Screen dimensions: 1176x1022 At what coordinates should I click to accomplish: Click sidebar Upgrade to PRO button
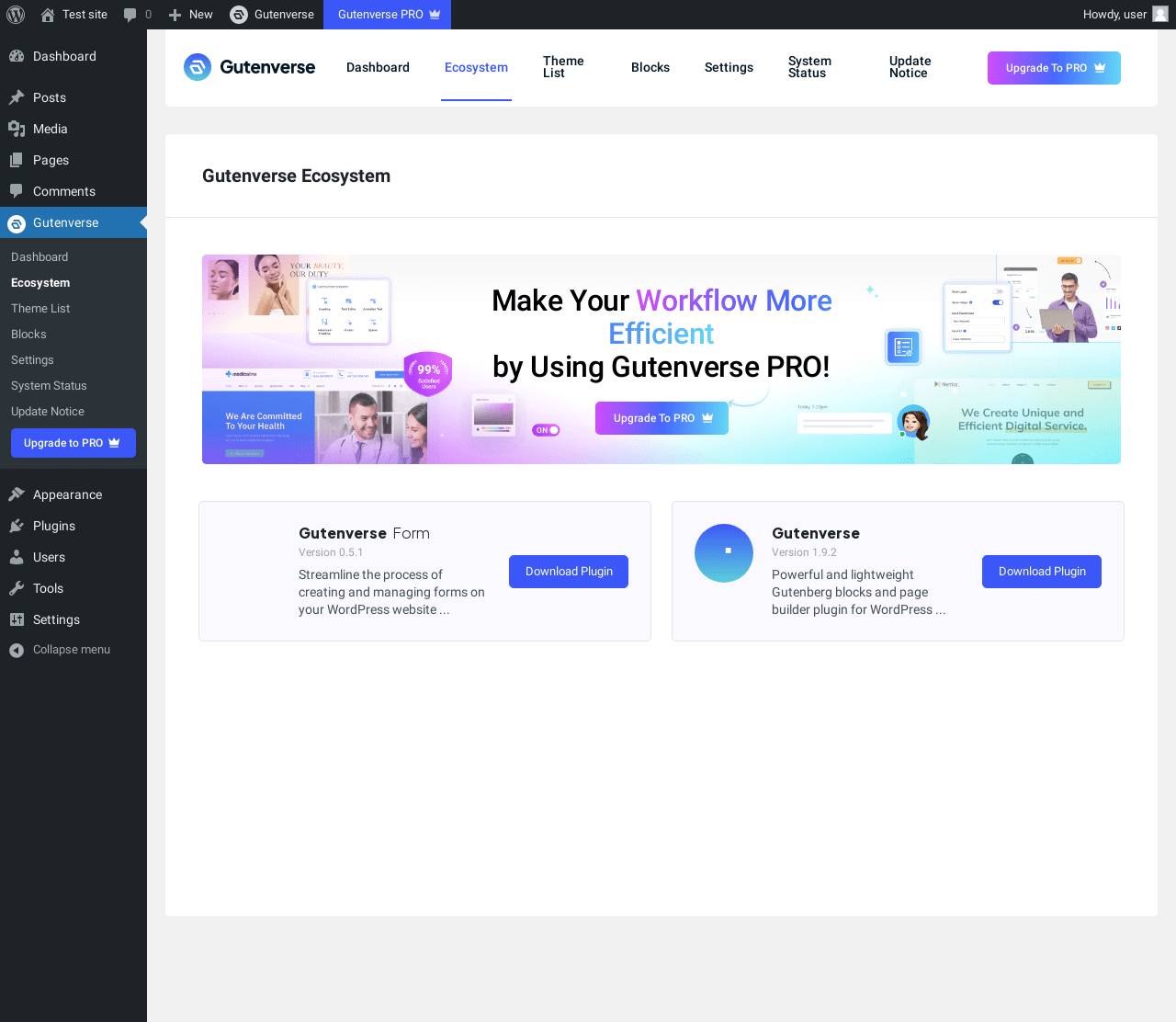click(x=73, y=443)
